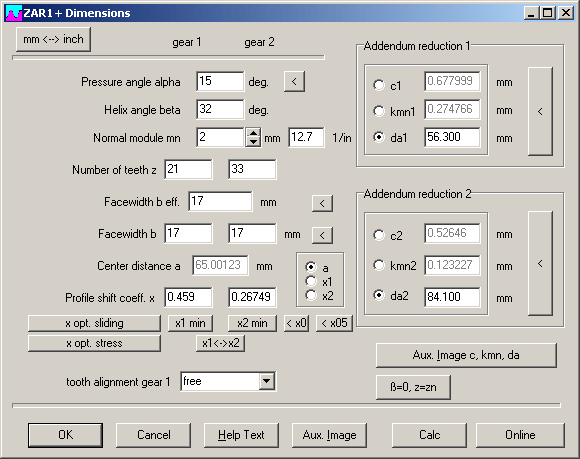The height and width of the screenshot is (459, 580).
Task: Click the ZAR1+ application icon in the title bar
Action: [14, 13]
